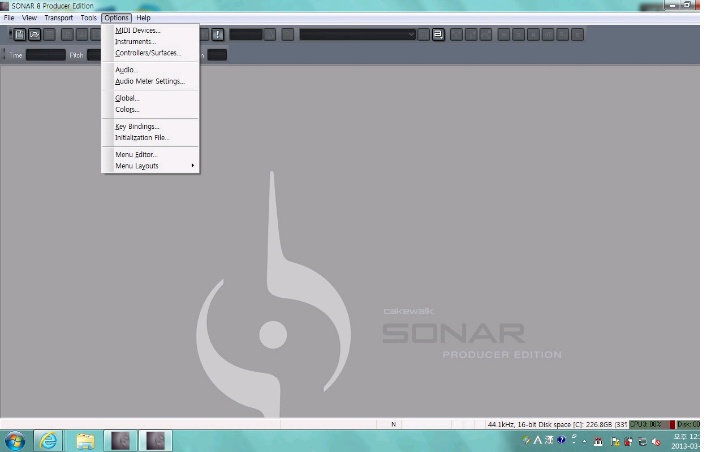Click the blue help question tray icon

tap(561, 440)
